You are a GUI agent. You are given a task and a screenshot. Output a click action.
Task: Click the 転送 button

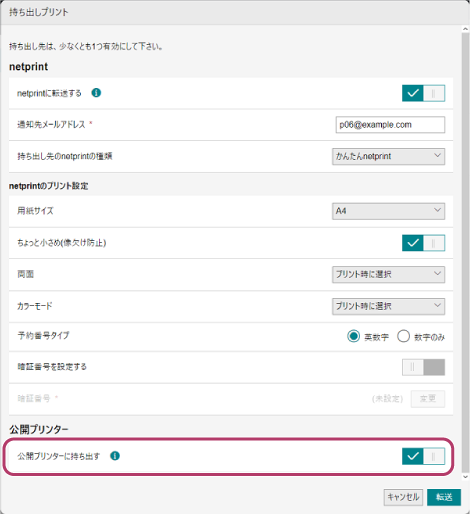point(444,497)
